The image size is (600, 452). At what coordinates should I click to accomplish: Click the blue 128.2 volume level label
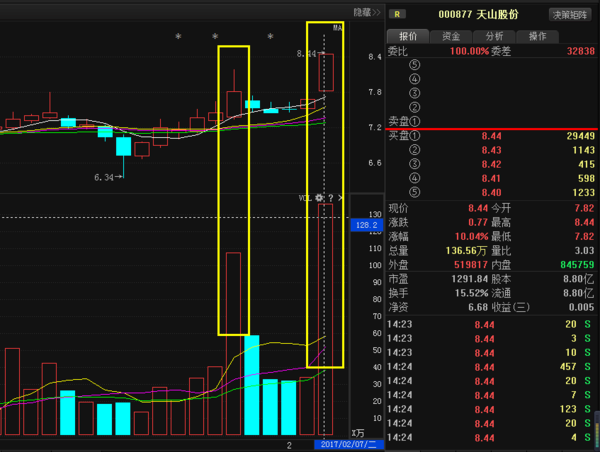(367, 225)
